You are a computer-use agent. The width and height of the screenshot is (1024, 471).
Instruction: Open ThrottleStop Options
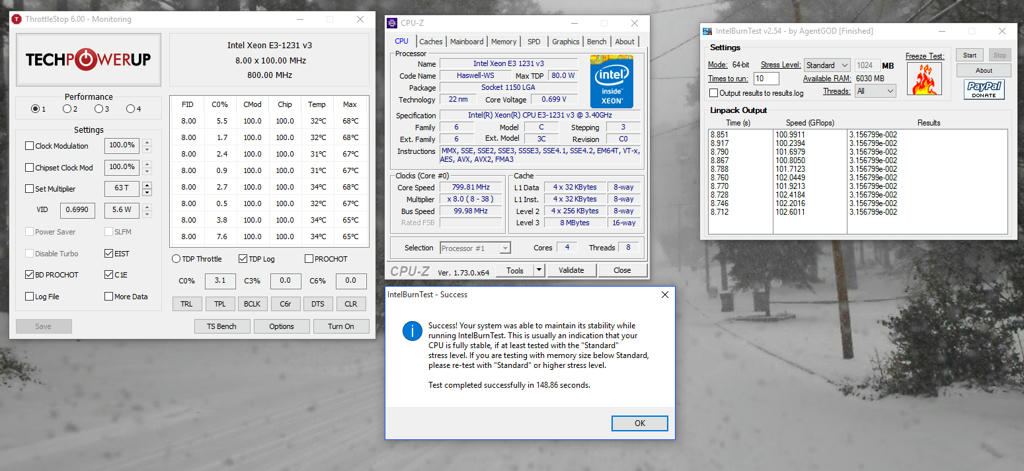point(281,326)
